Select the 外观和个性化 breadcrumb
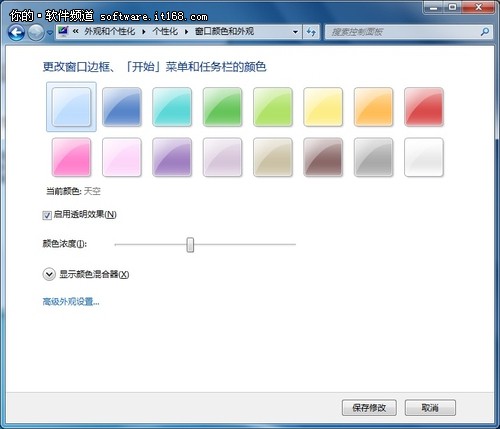The width and height of the screenshot is (500, 429). pos(109,32)
